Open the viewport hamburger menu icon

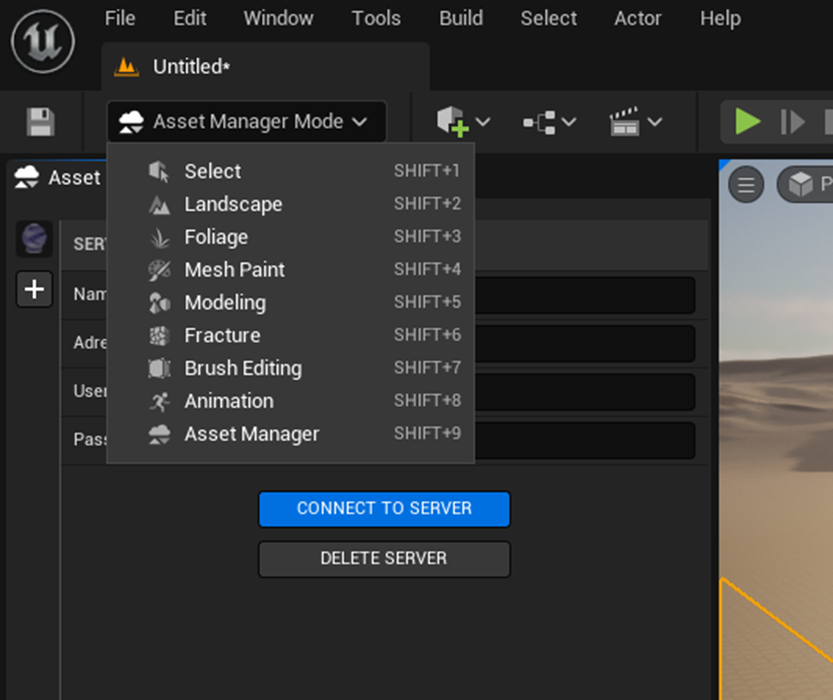tap(746, 185)
